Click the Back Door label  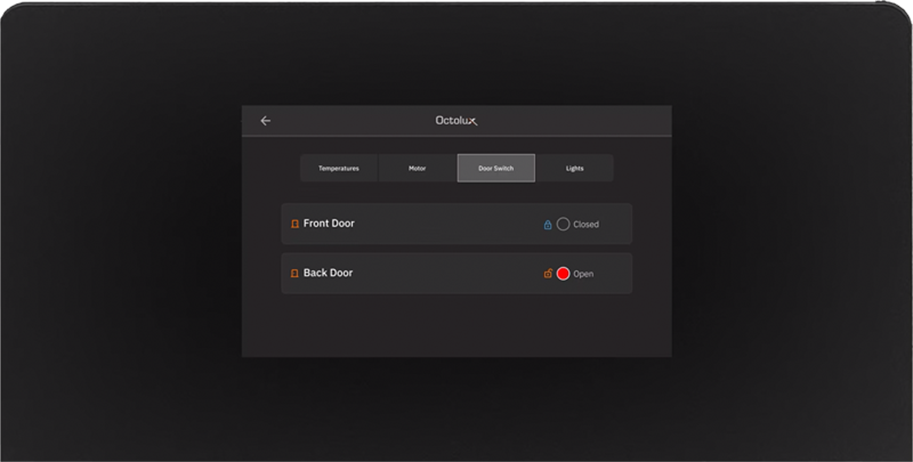328,273
